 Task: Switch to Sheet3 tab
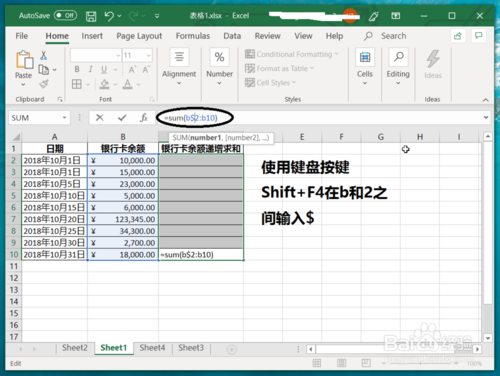191,348
